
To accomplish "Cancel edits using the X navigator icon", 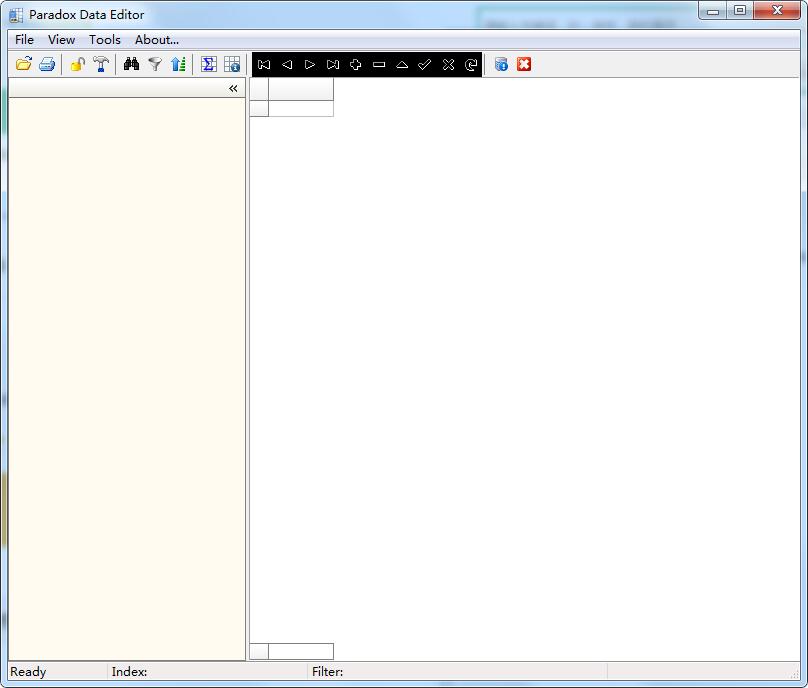I will [447, 64].
